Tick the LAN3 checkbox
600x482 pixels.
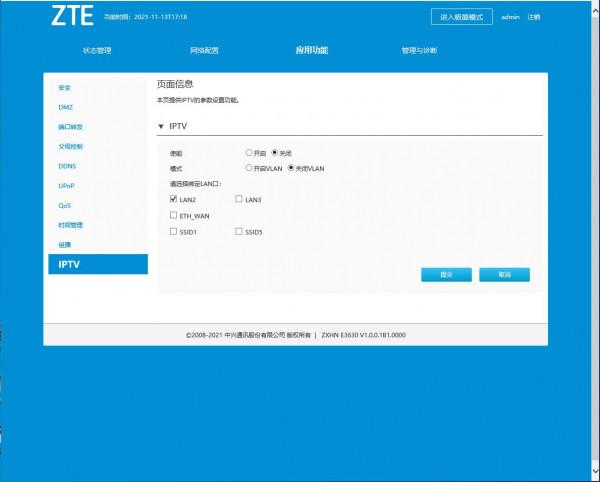239,200
